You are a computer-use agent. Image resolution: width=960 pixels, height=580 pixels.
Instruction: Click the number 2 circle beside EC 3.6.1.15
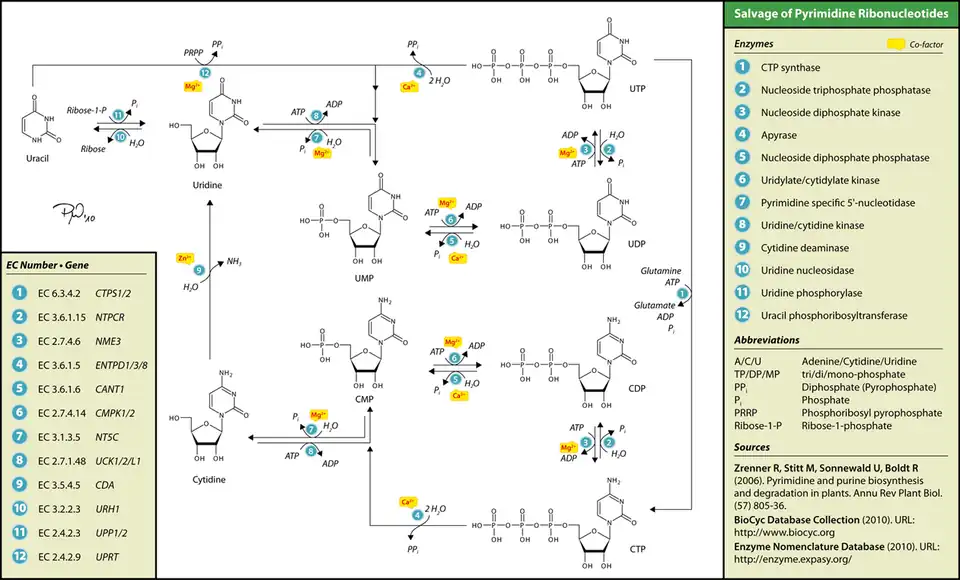[x=20, y=316]
